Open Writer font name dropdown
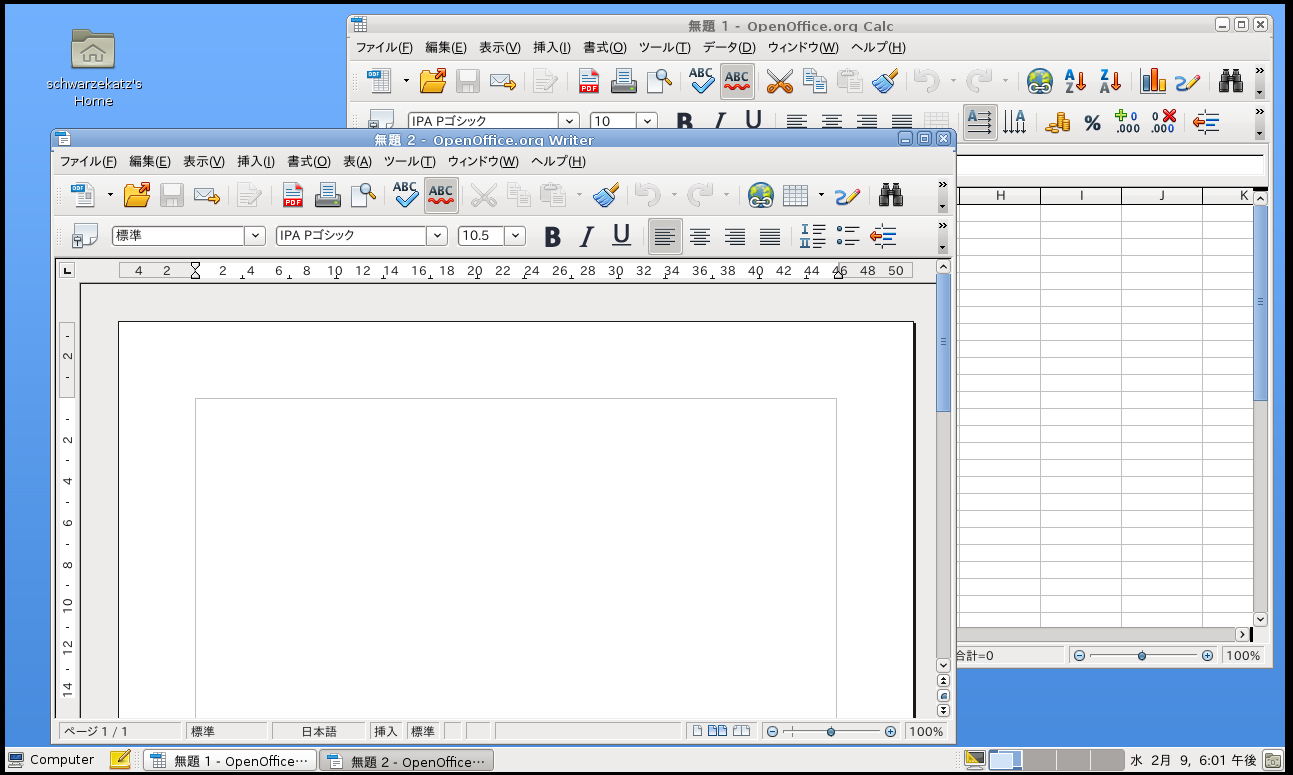The image size is (1293, 775). point(436,236)
